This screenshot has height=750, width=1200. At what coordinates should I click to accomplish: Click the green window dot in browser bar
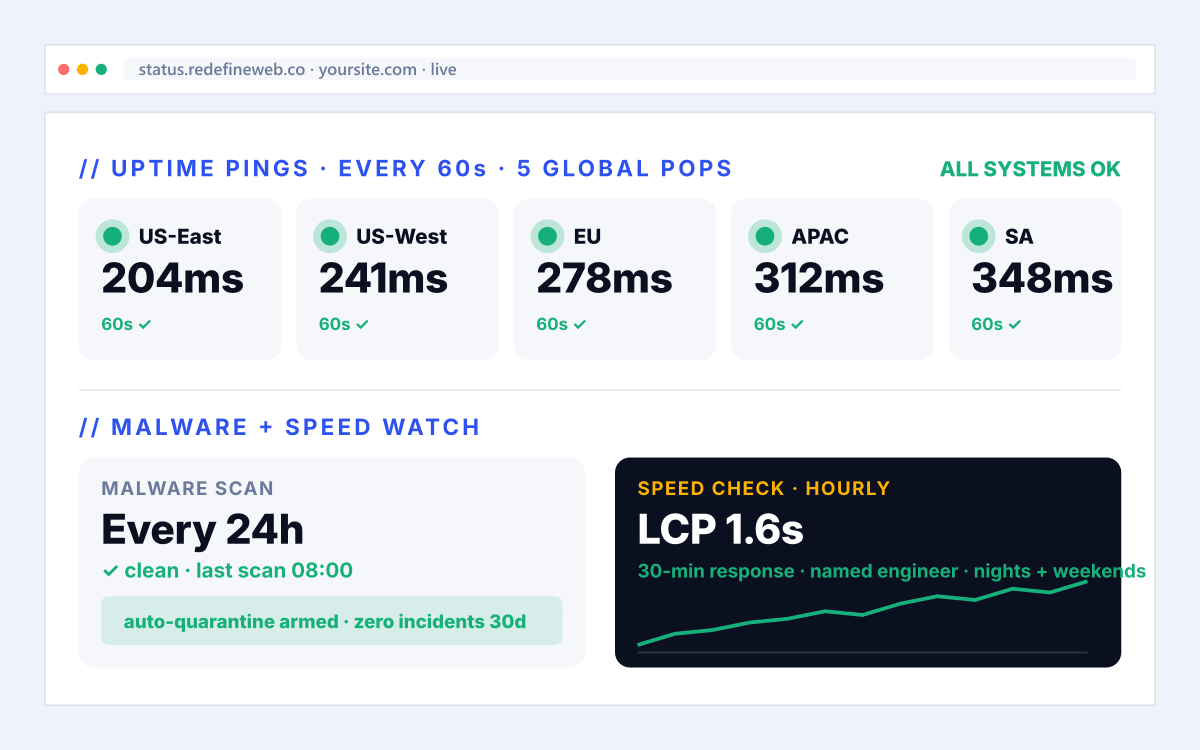(x=101, y=70)
